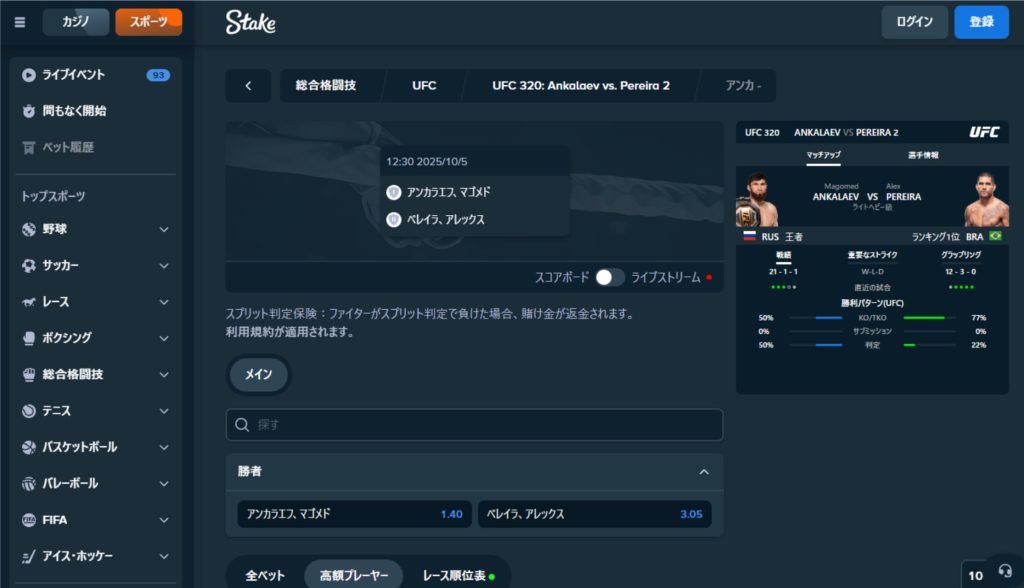Viewport: 1024px width, 588px height.
Task: Open the live events play icon
Action: pos(29,75)
